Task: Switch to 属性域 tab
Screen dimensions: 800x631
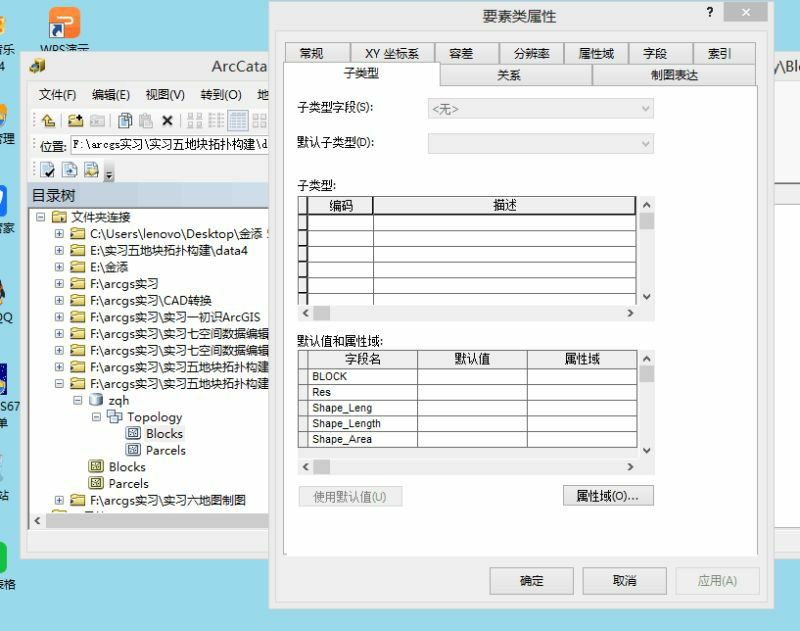Action: pos(596,53)
